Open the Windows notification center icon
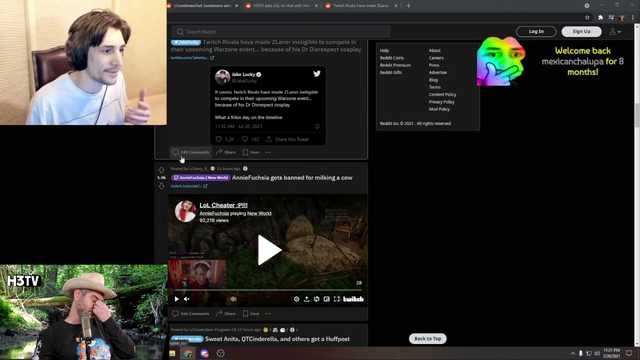 (629, 353)
